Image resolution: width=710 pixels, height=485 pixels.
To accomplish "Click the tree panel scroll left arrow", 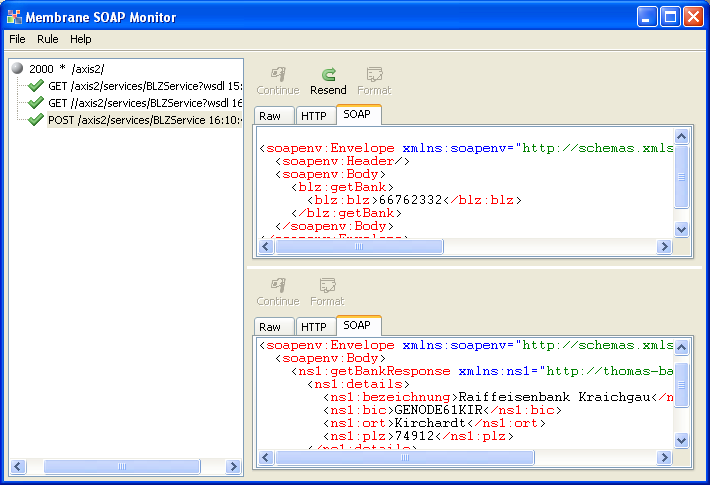I will [x=18, y=466].
